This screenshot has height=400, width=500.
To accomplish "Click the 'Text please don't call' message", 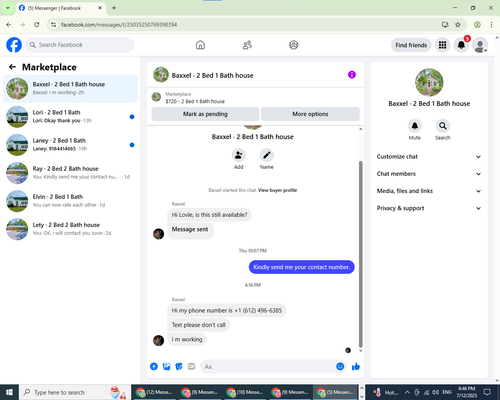I will [x=198, y=325].
